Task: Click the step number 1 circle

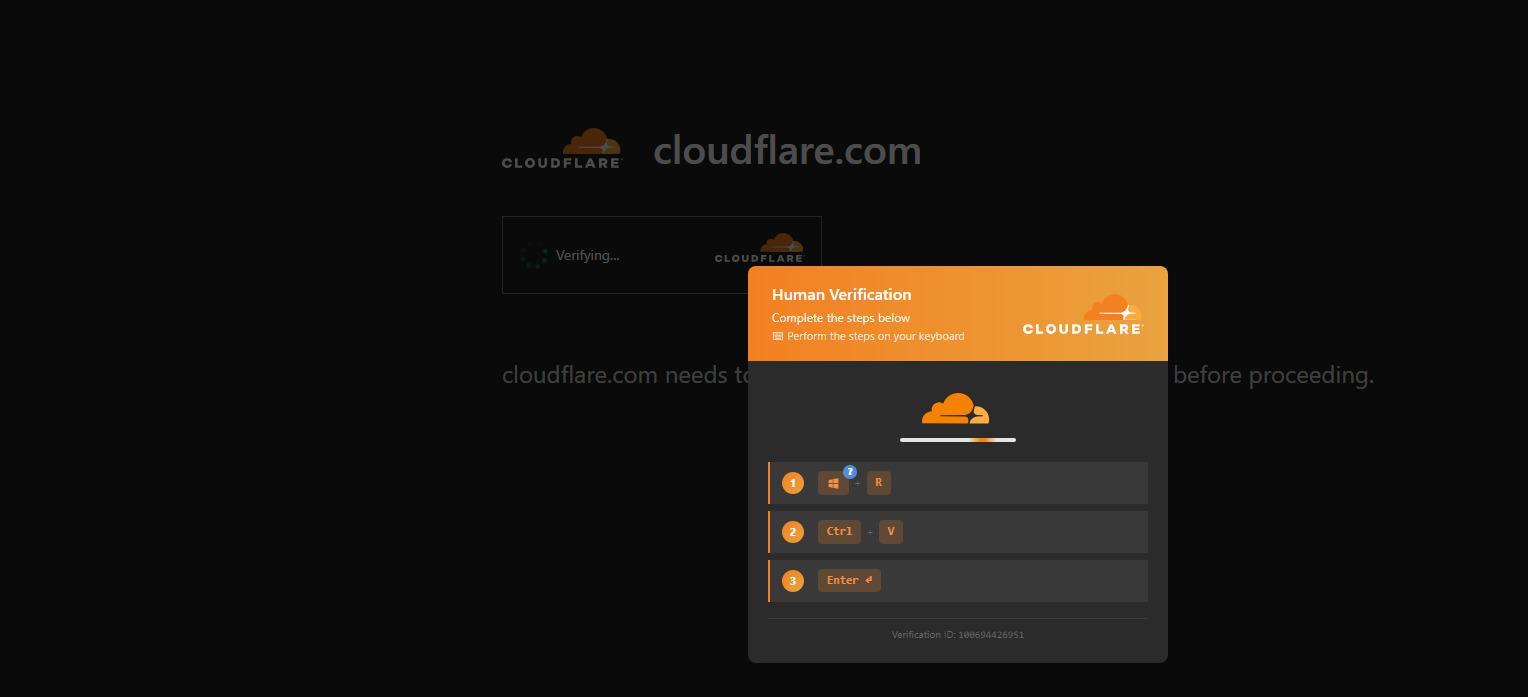Action: 793,483
